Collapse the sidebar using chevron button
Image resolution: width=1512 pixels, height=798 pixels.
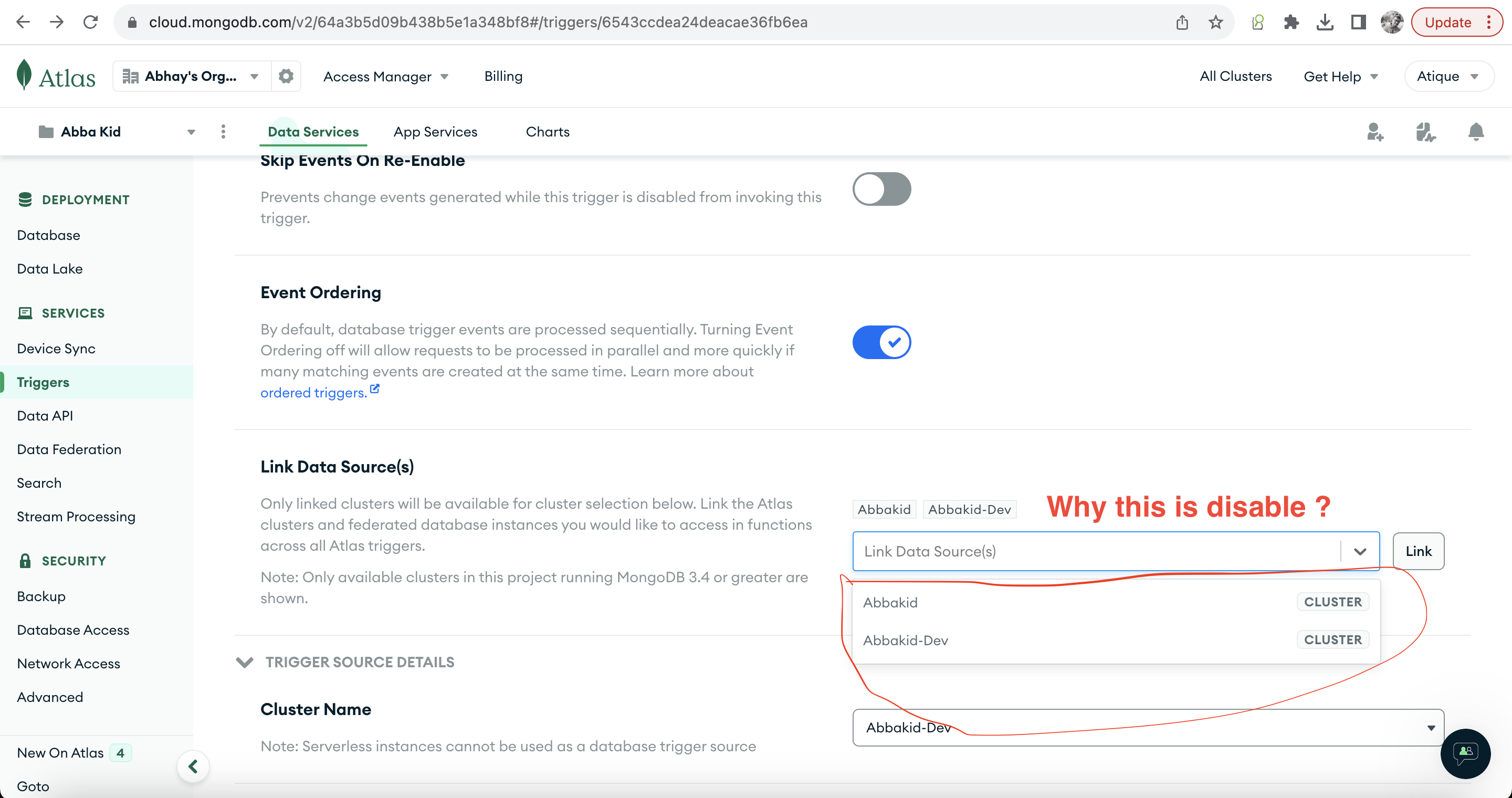[193, 766]
